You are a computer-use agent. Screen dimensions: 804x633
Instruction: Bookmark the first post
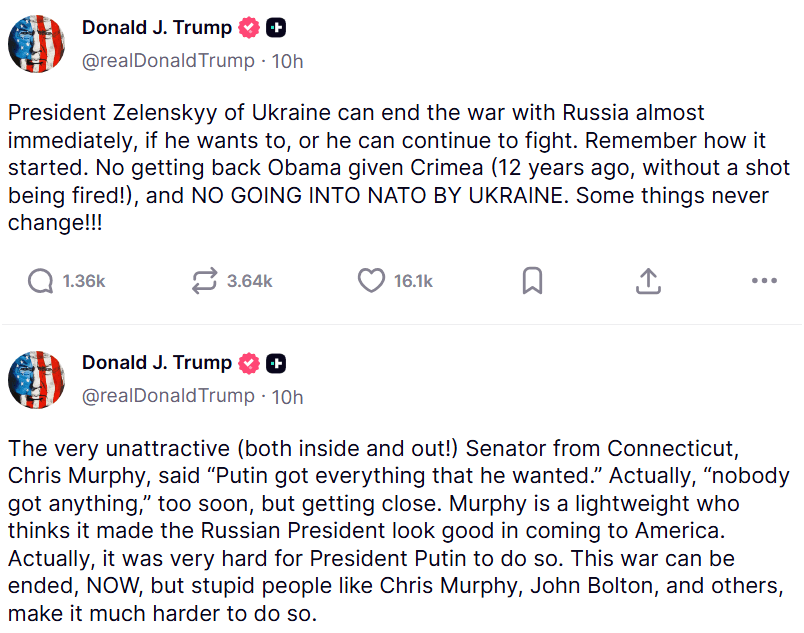pyautogui.click(x=532, y=281)
